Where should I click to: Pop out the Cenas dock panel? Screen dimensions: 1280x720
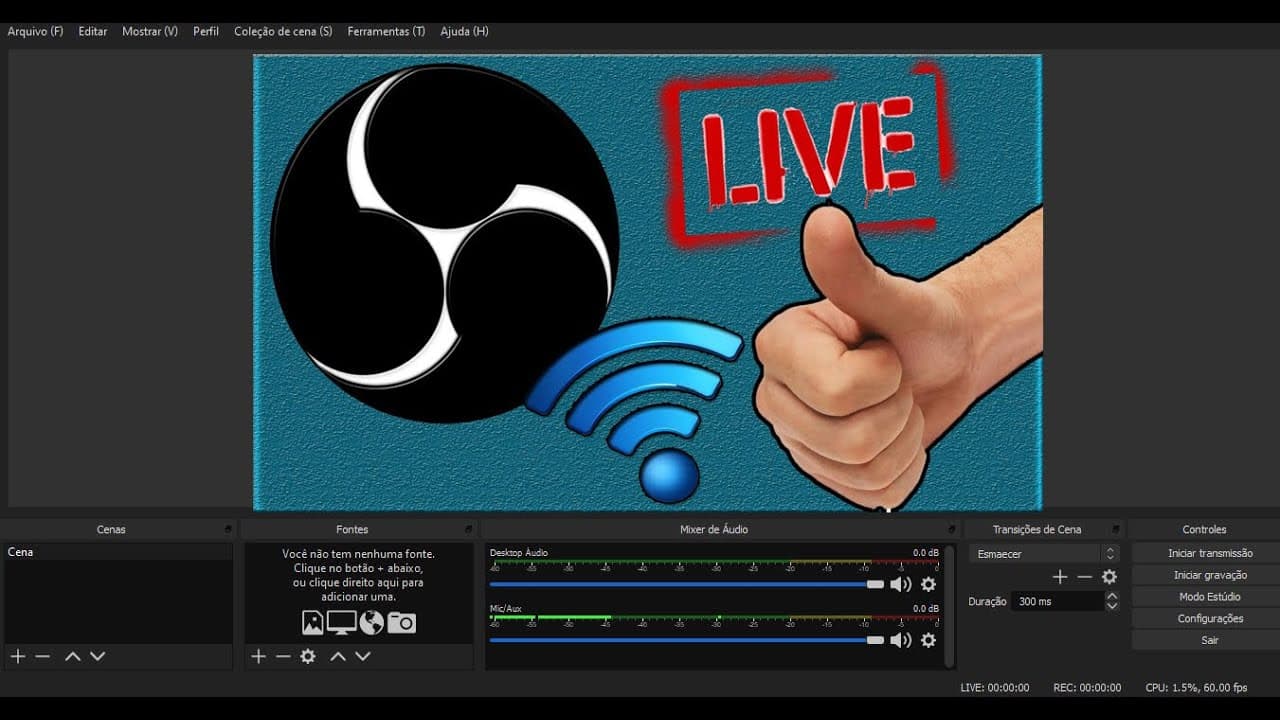[228, 529]
